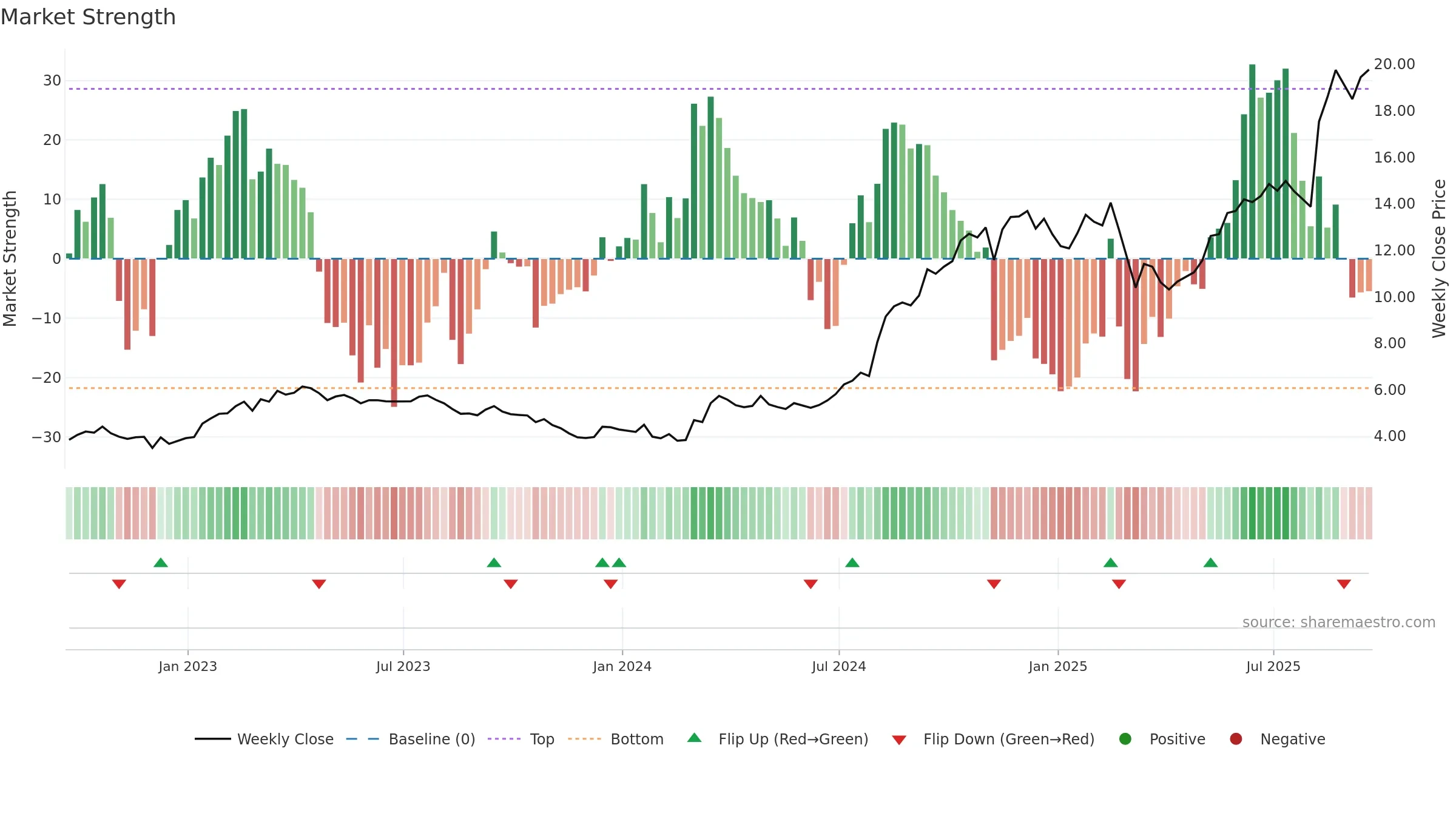Select the Flip Up marker around May 2025
This screenshot has height=819, width=1456.
[x=1210, y=562]
